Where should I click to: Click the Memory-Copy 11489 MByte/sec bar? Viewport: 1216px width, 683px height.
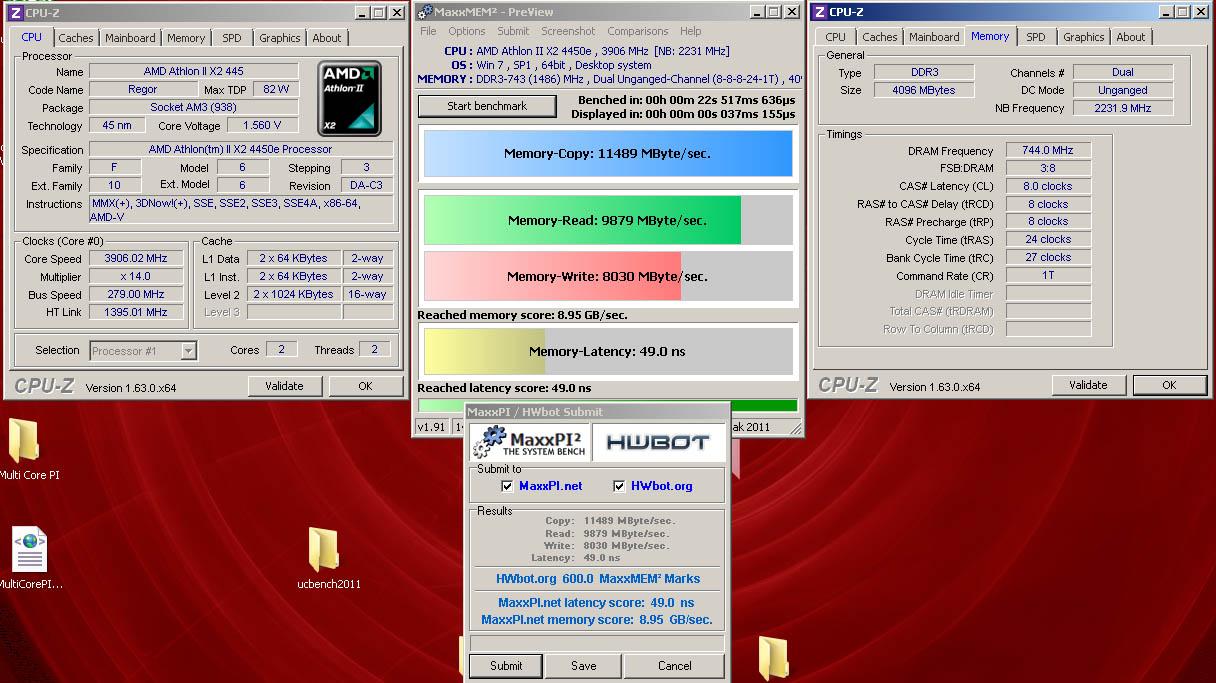pos(608,154)
